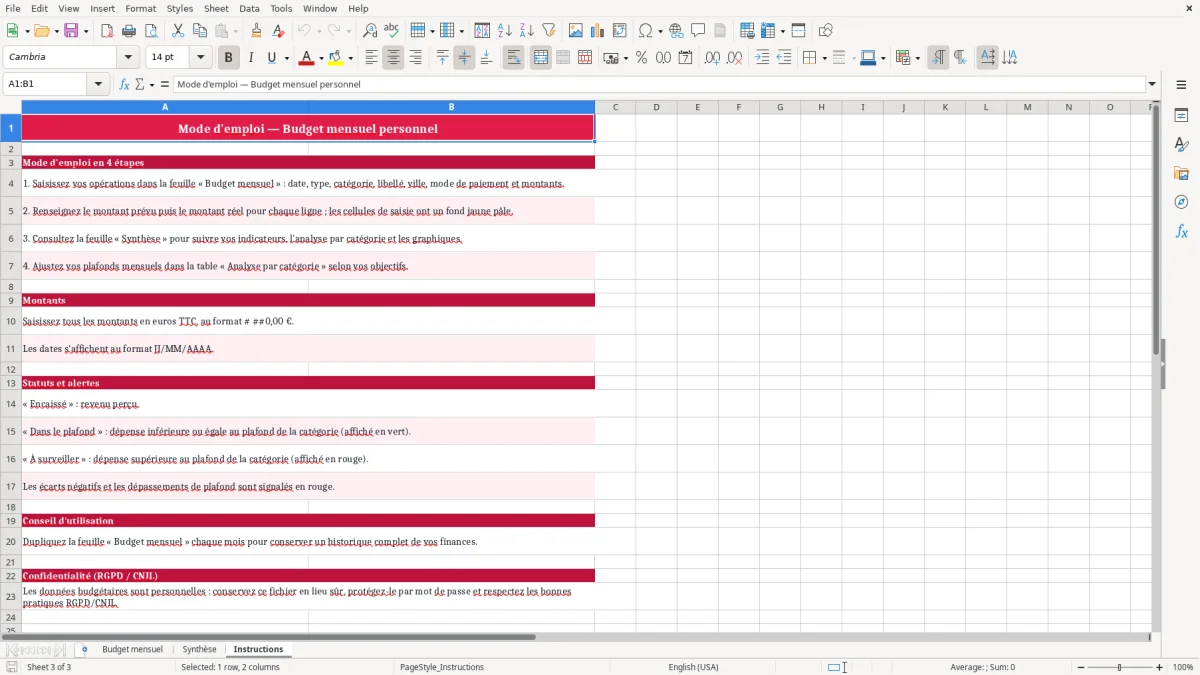Viewport: 1200px width, 675px height.
Task: Open sidebar Gallery icon
Action: (1181, 174)
